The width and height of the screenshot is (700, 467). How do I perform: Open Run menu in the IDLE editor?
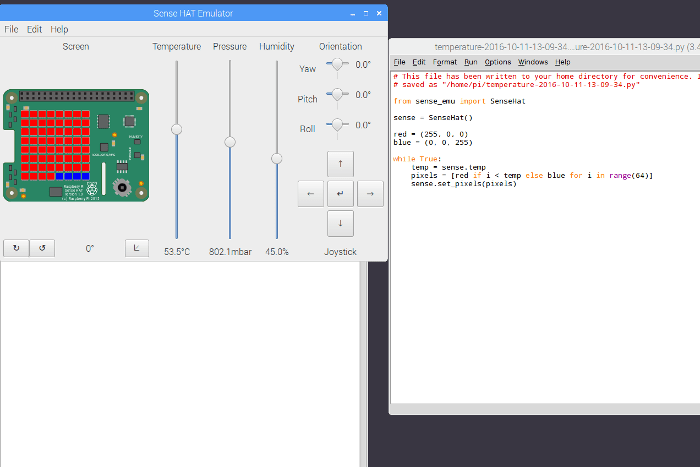point(471,62)
